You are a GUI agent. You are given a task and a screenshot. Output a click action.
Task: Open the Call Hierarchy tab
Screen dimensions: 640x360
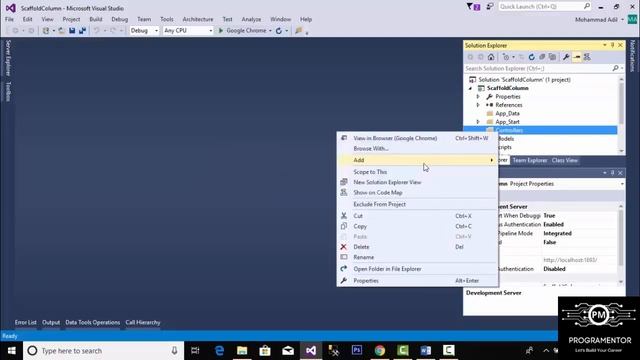[x=143, y=322]
